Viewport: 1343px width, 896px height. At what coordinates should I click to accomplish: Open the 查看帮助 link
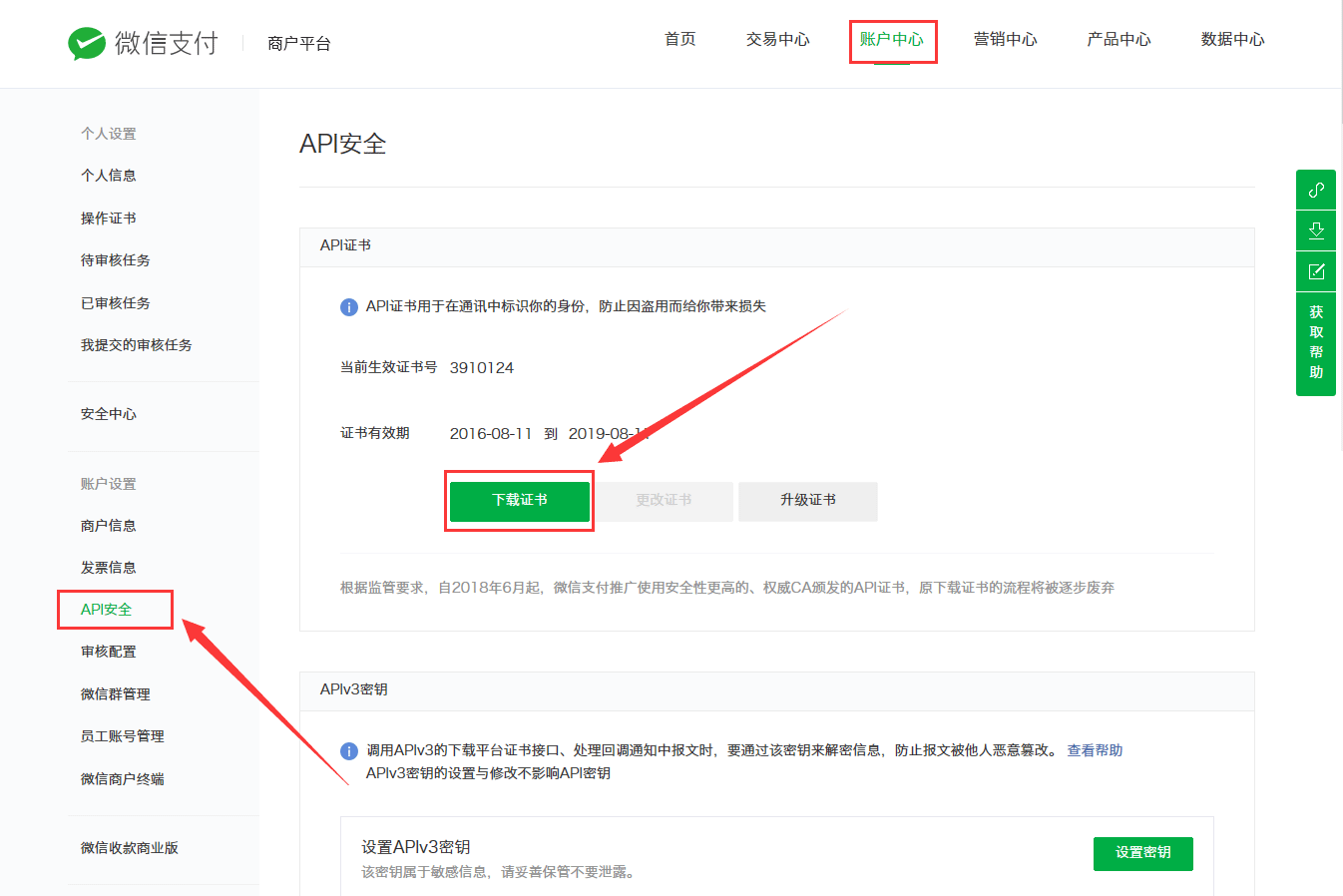pos(1095,750)
